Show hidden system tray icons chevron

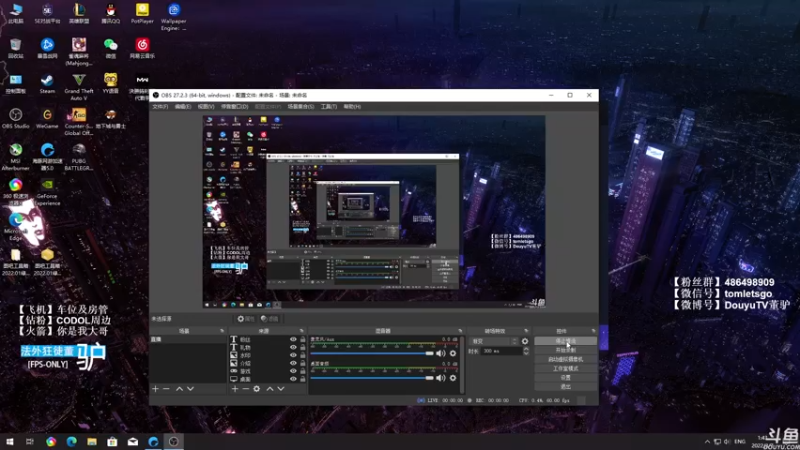click(x=707, y=442)
